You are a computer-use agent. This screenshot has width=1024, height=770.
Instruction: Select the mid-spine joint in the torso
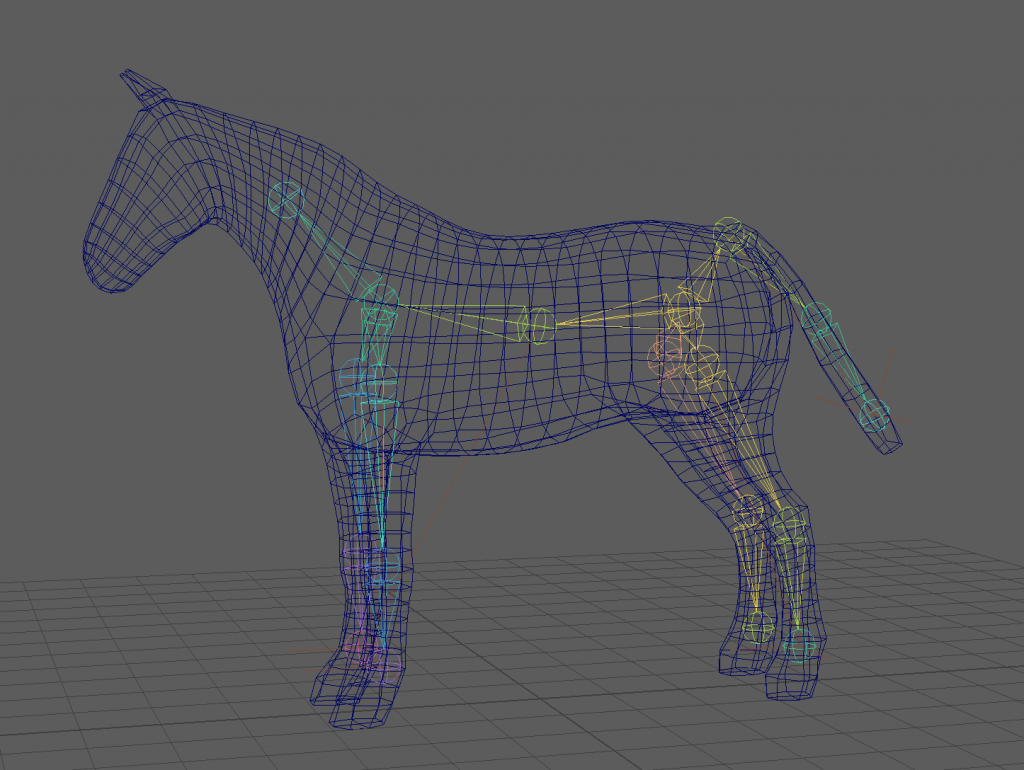click(540, 324)
